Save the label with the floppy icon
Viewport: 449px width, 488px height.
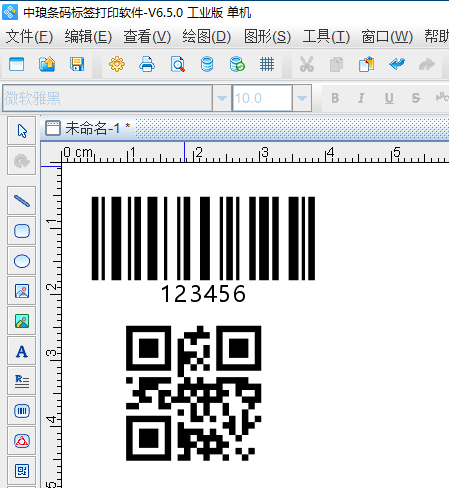(77, 64)
